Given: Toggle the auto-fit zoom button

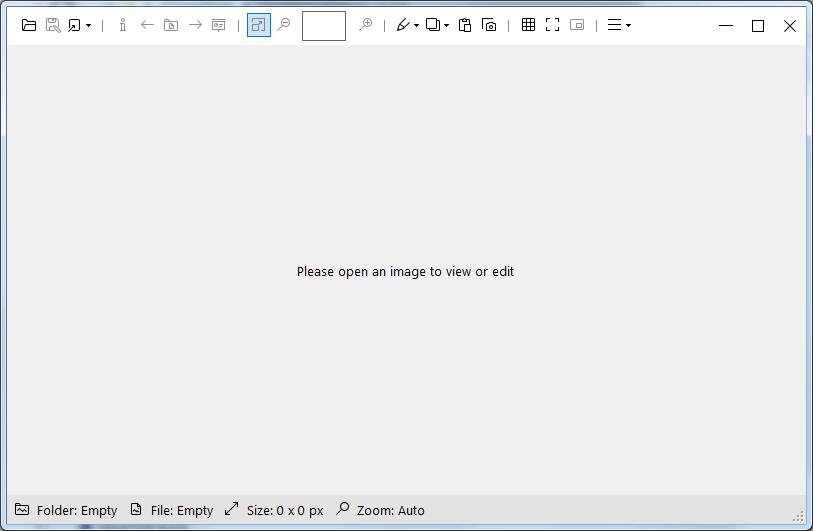Looking at the screenshot, I should coord(258,25).
